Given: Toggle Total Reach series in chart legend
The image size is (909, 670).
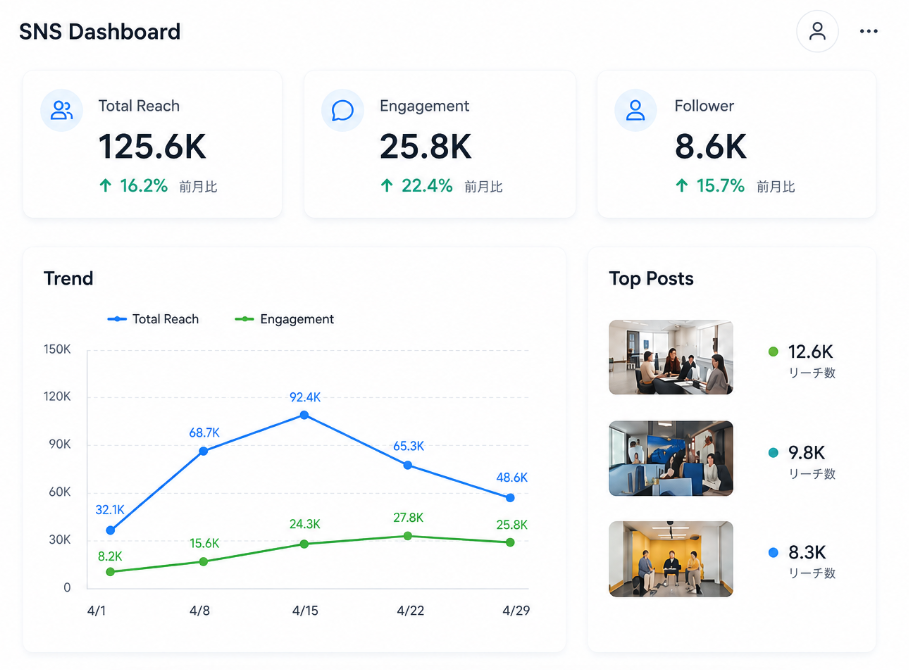Looking at the screenshot, I should tap(153, 319).
